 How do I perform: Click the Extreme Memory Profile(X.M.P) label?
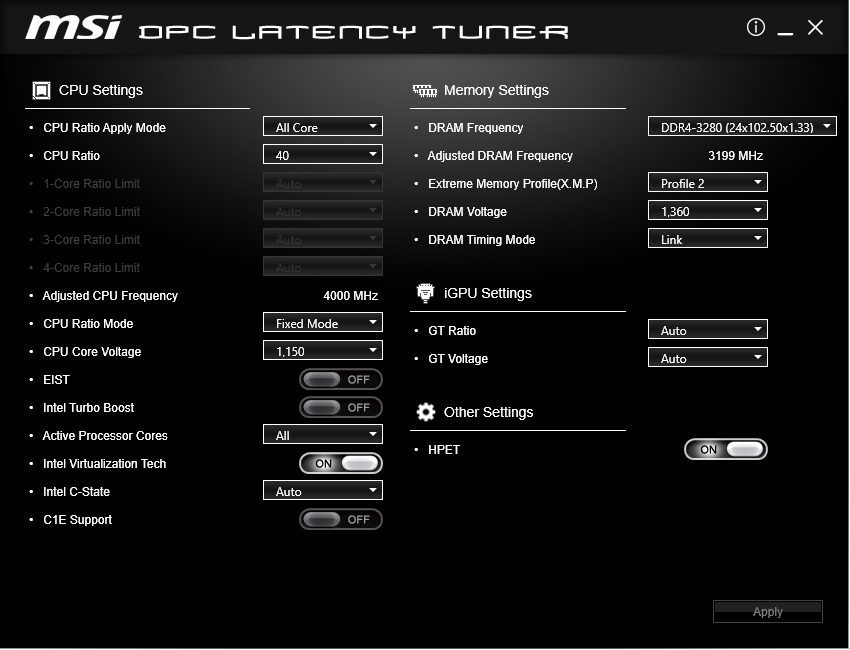(x=513, y=184)
